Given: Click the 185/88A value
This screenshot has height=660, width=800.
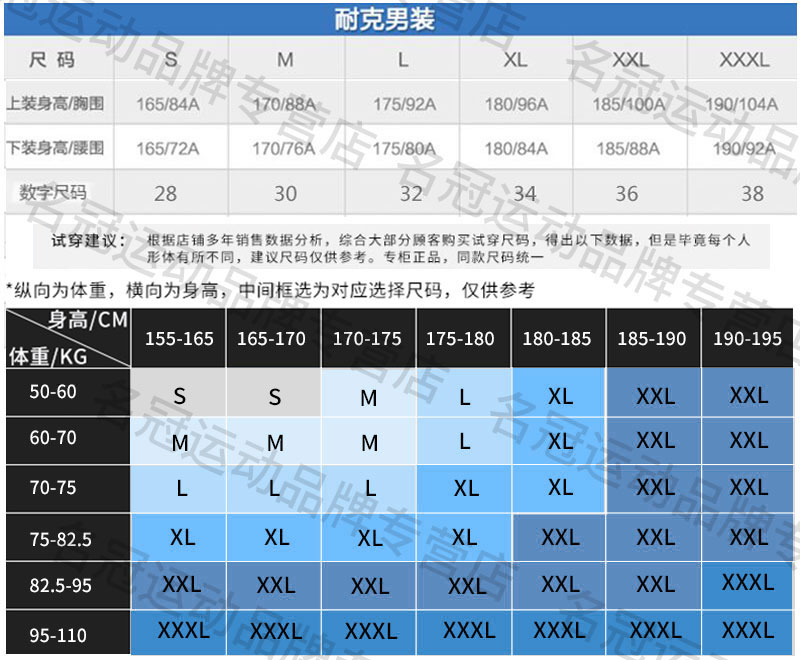Looking at the screenshot, I should click(x=628, y=149).
